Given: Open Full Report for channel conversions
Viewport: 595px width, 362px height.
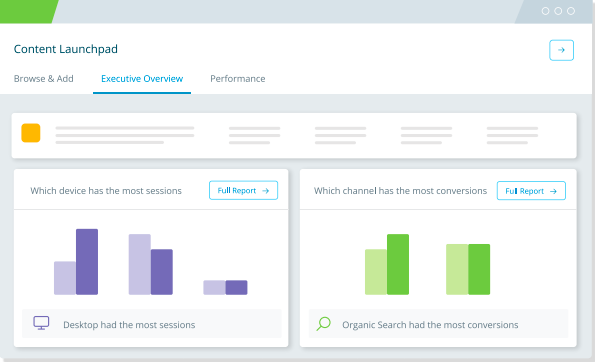Looking at the screenshot, I should pos(531,191).
